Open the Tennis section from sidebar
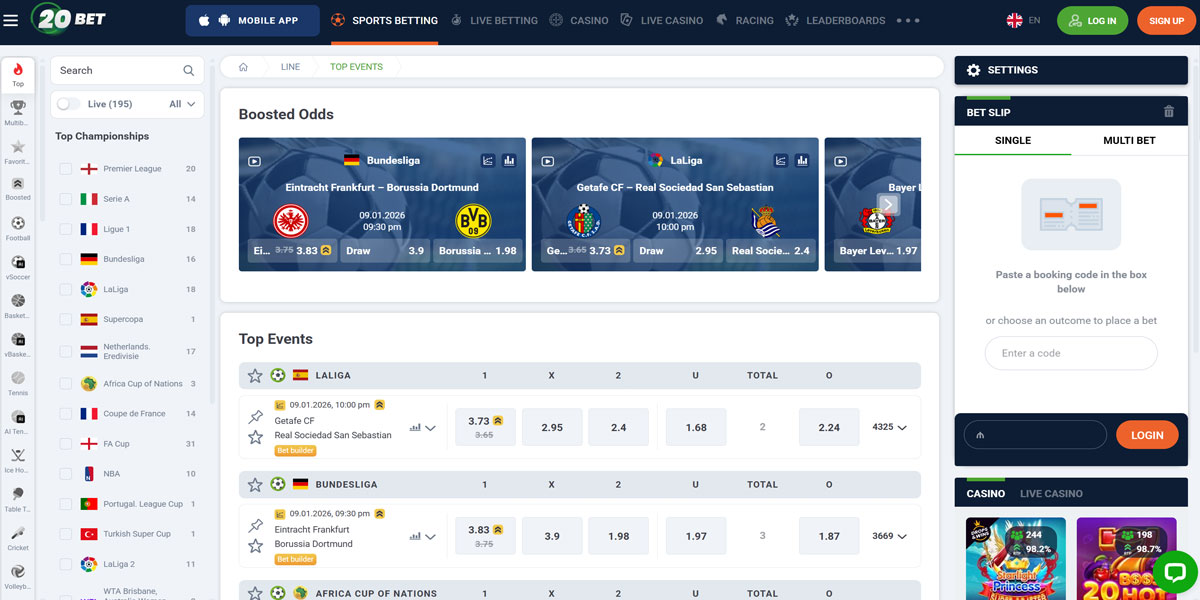 coord(17,375)
